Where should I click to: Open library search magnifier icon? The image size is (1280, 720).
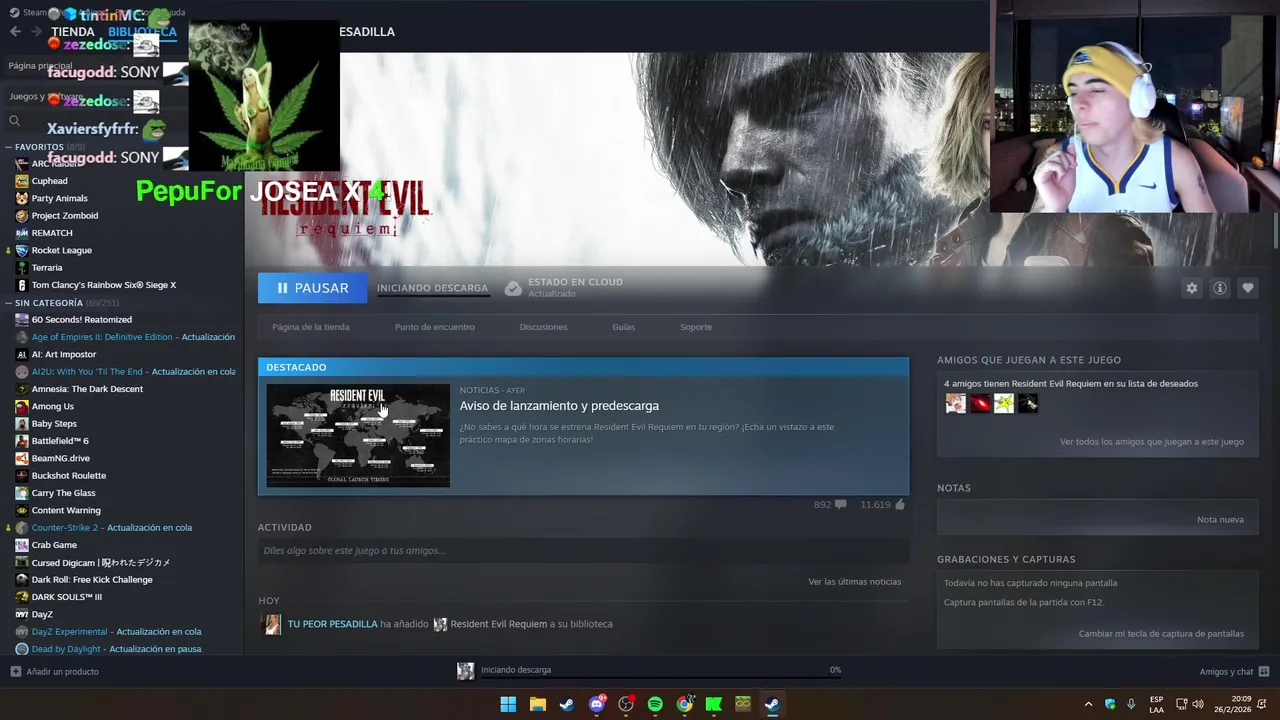[x=14, y=121]
